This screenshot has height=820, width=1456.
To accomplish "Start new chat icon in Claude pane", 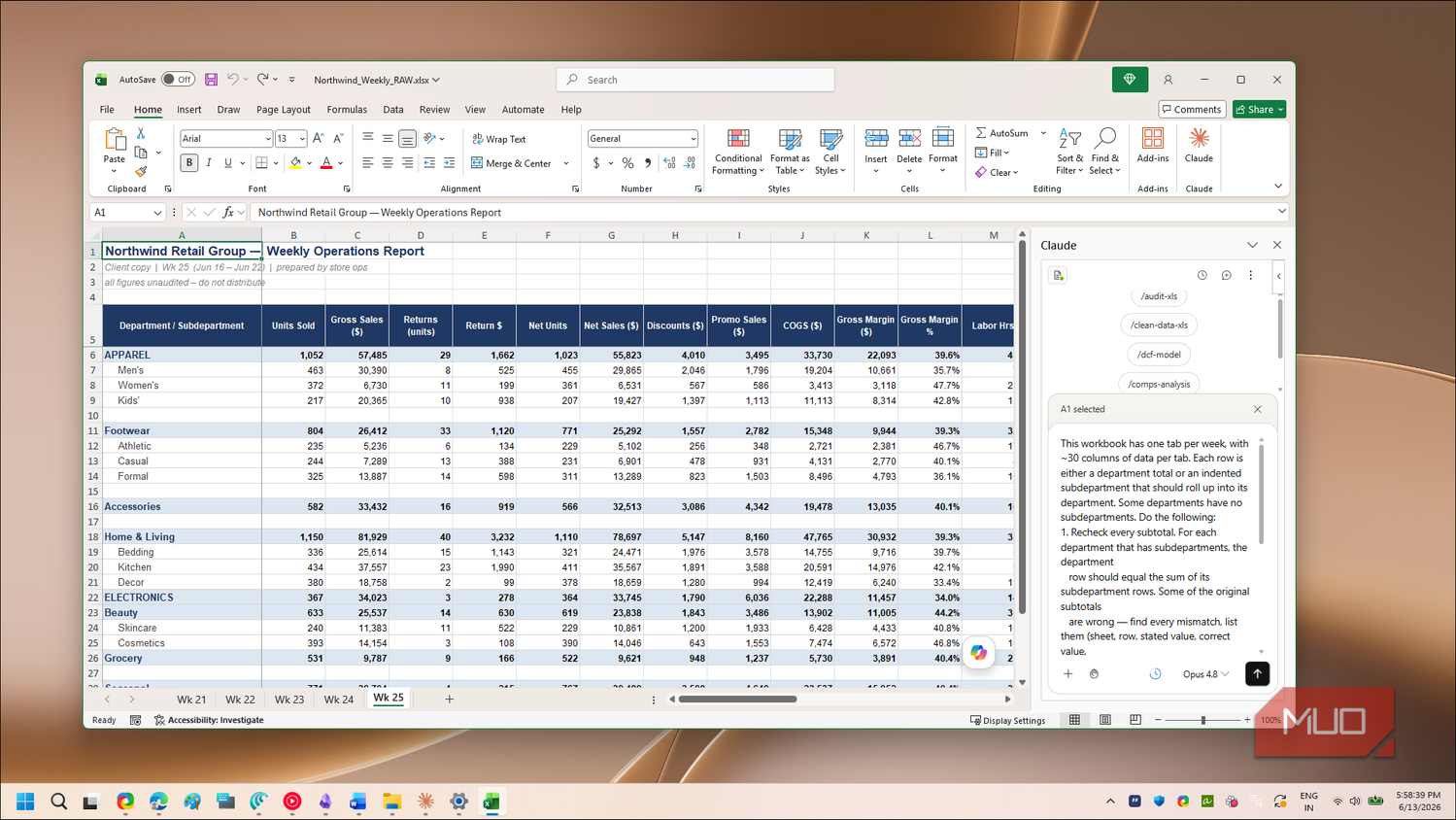I will click(1227, 275).
